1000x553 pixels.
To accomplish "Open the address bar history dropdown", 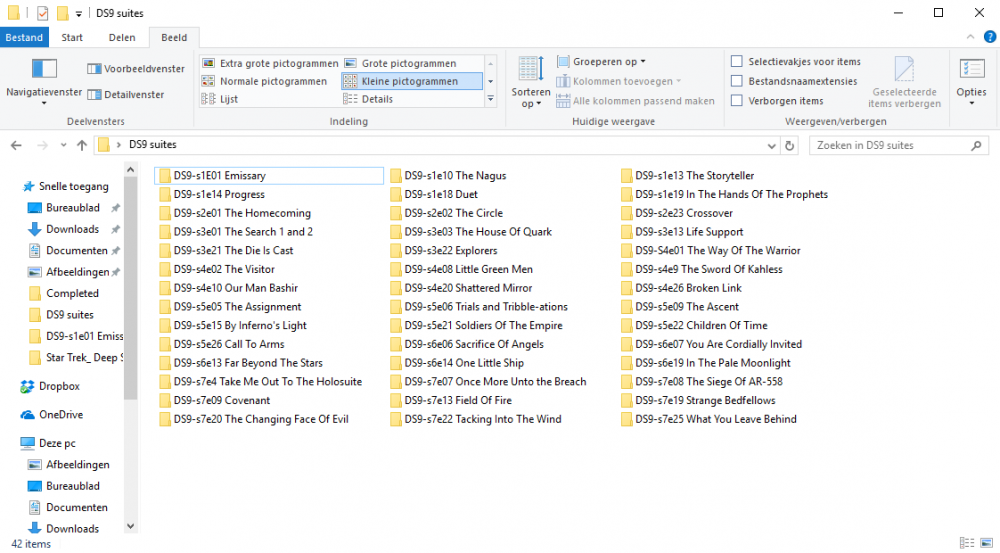I will pyautogui.click(x=772, y=145).
